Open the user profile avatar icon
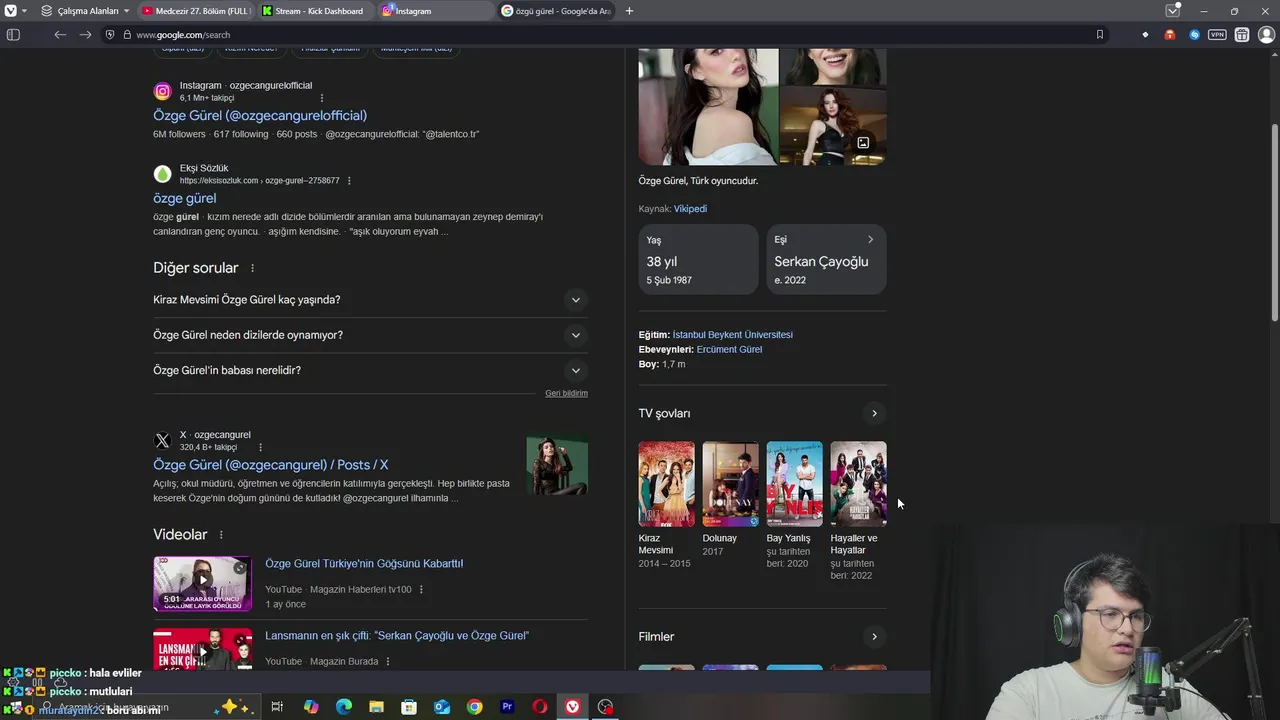The image size is (1280, 720). click(1266, 35)
